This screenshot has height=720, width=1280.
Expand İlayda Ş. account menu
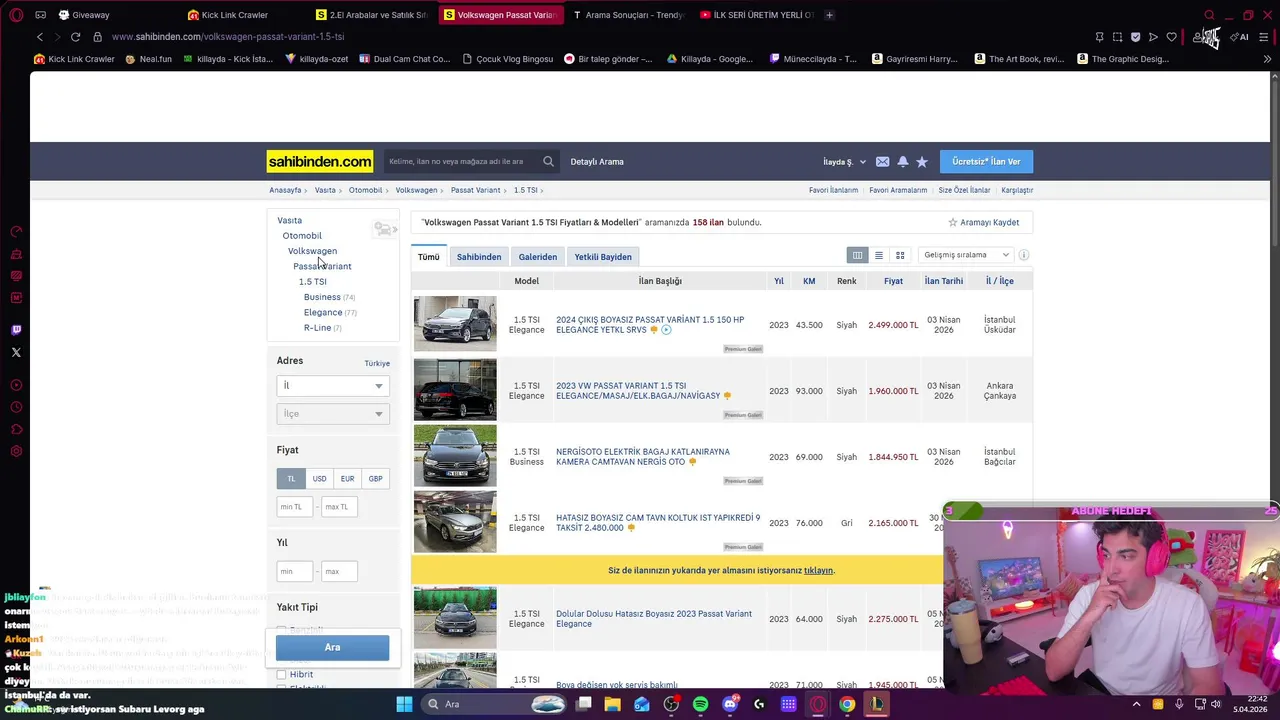click(844, 162)
